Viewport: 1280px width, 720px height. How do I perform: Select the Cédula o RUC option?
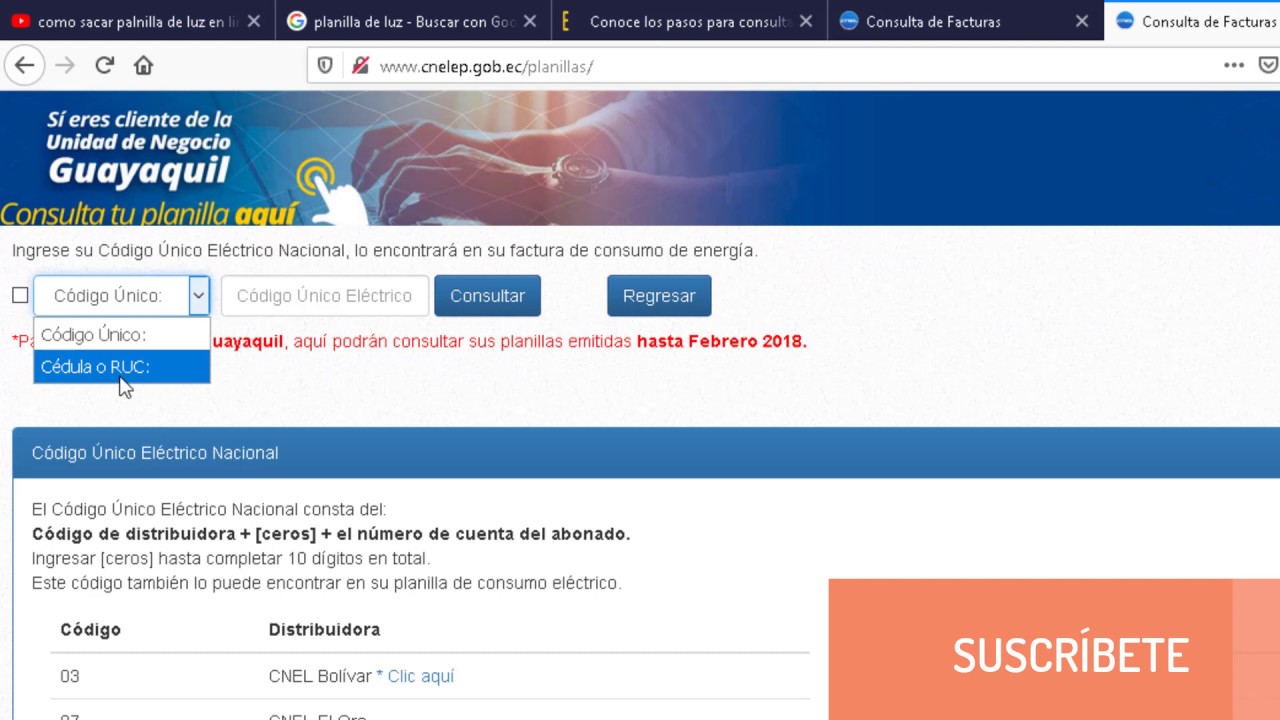click(x=93, y=367)
